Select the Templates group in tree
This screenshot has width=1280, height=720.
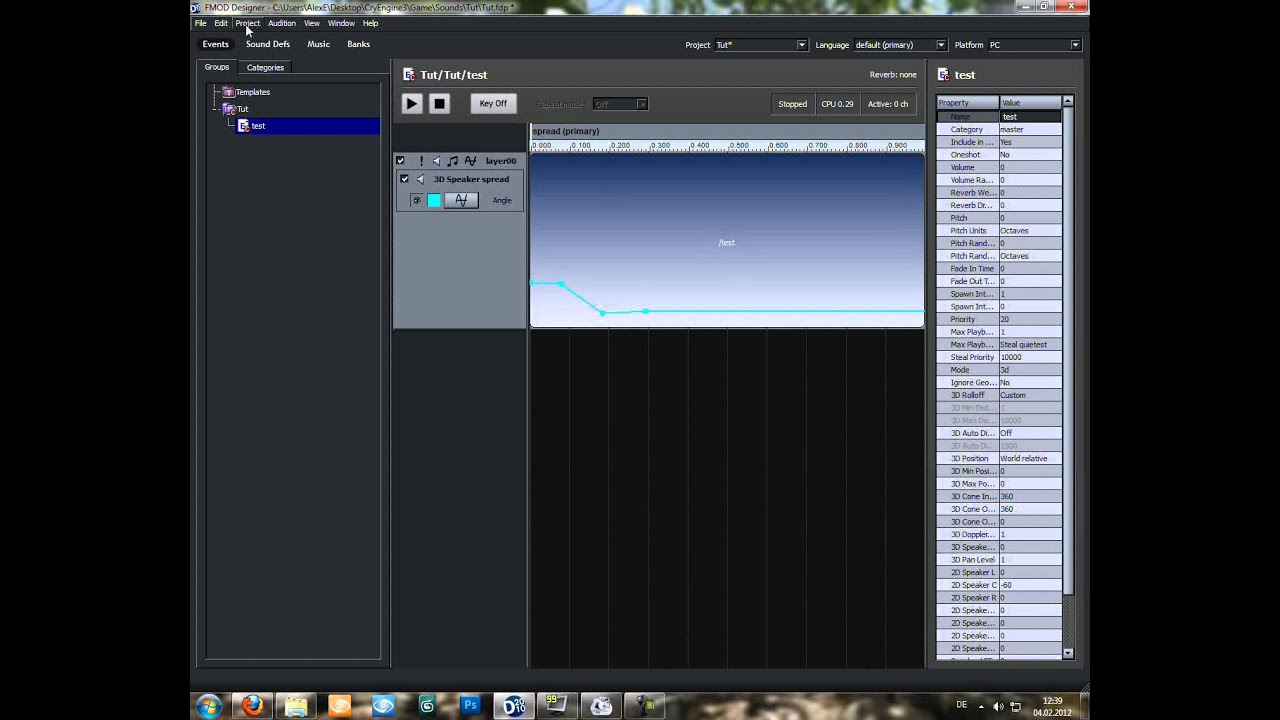point(252,92)
